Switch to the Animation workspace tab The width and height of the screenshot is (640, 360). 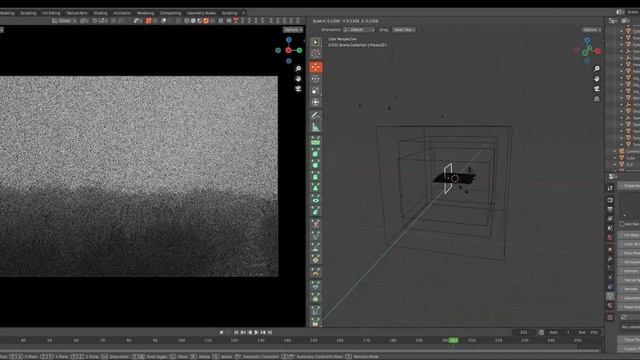point(122,13)
